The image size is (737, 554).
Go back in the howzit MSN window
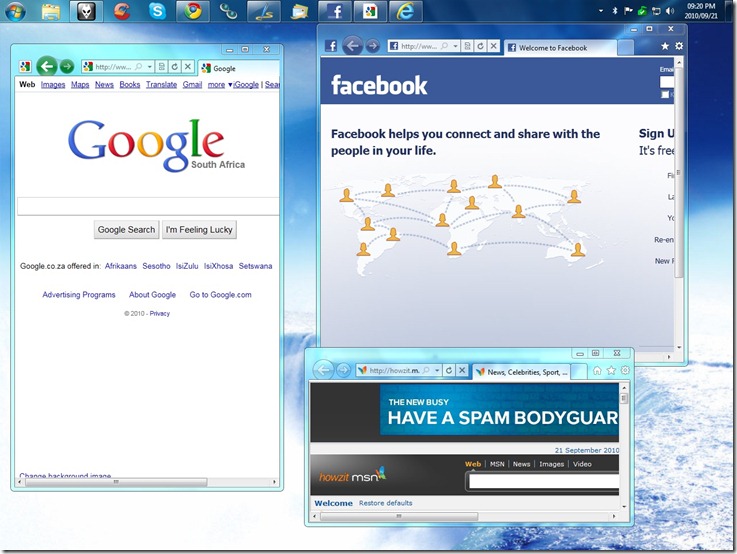pos(323,370)
